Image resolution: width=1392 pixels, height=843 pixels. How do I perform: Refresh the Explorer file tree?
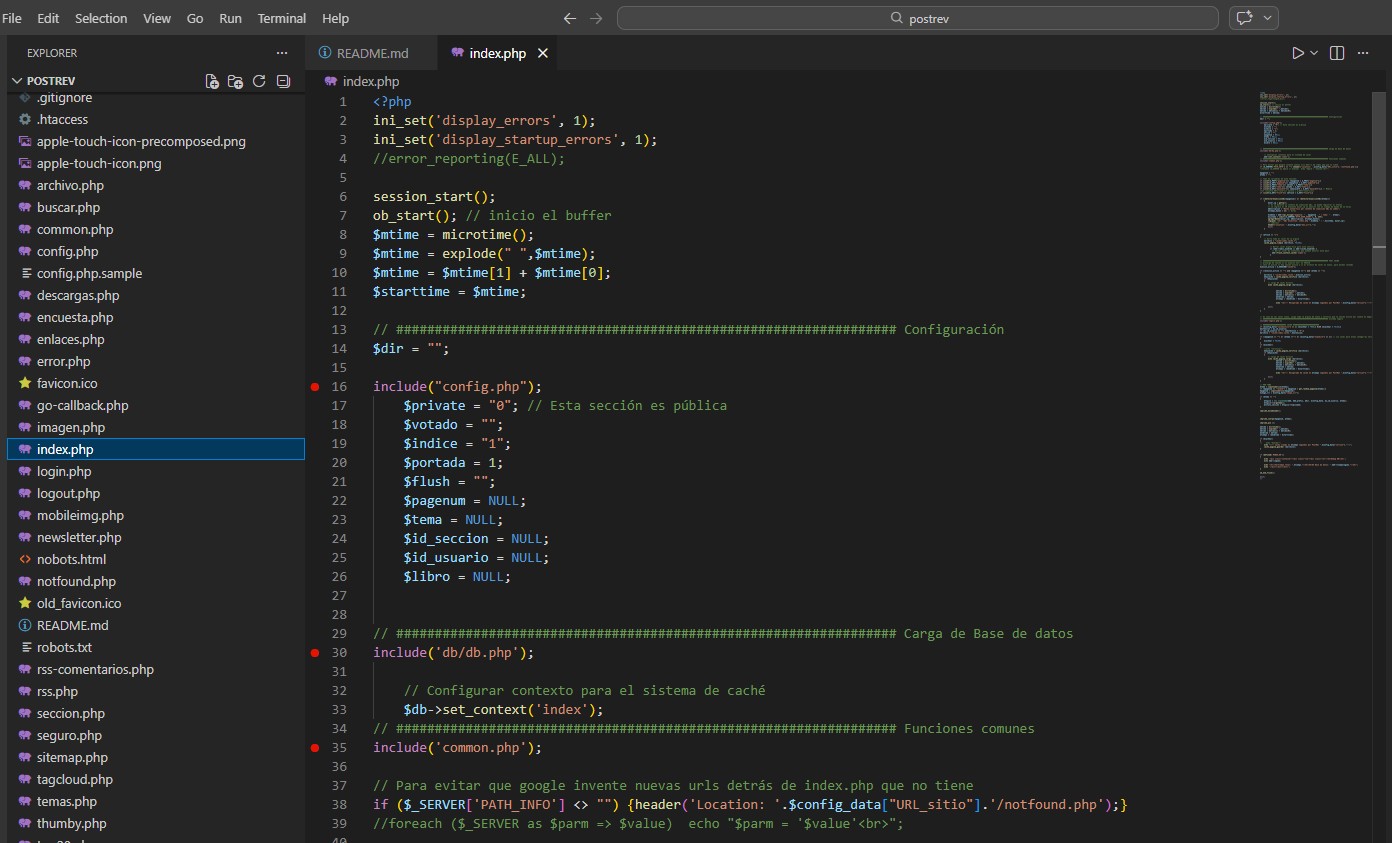click(259, 81)
